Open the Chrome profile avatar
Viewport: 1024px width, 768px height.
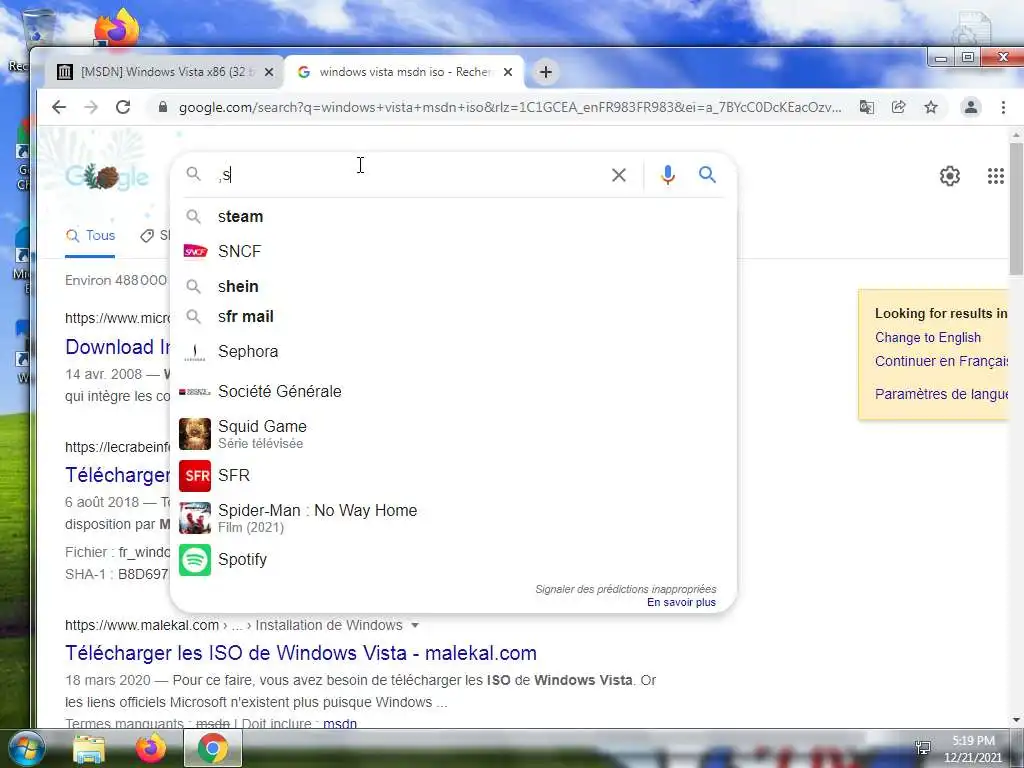pos(971,107)
